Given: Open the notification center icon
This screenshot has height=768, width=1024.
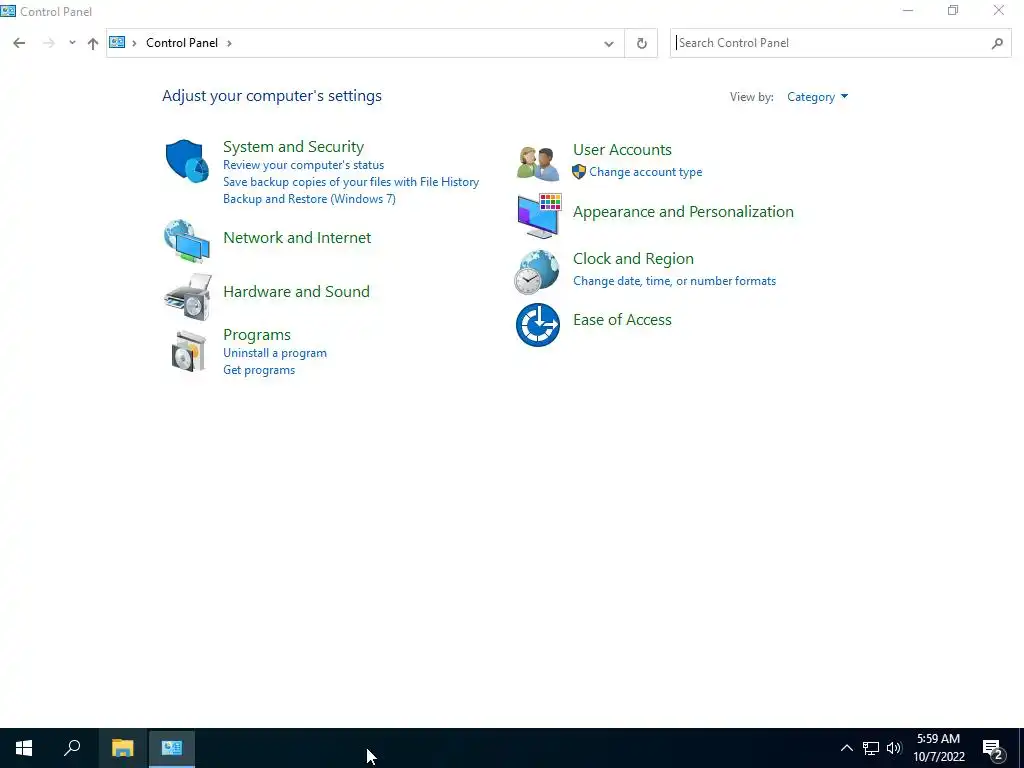Looking at the screenshot, I should [993, 748].
